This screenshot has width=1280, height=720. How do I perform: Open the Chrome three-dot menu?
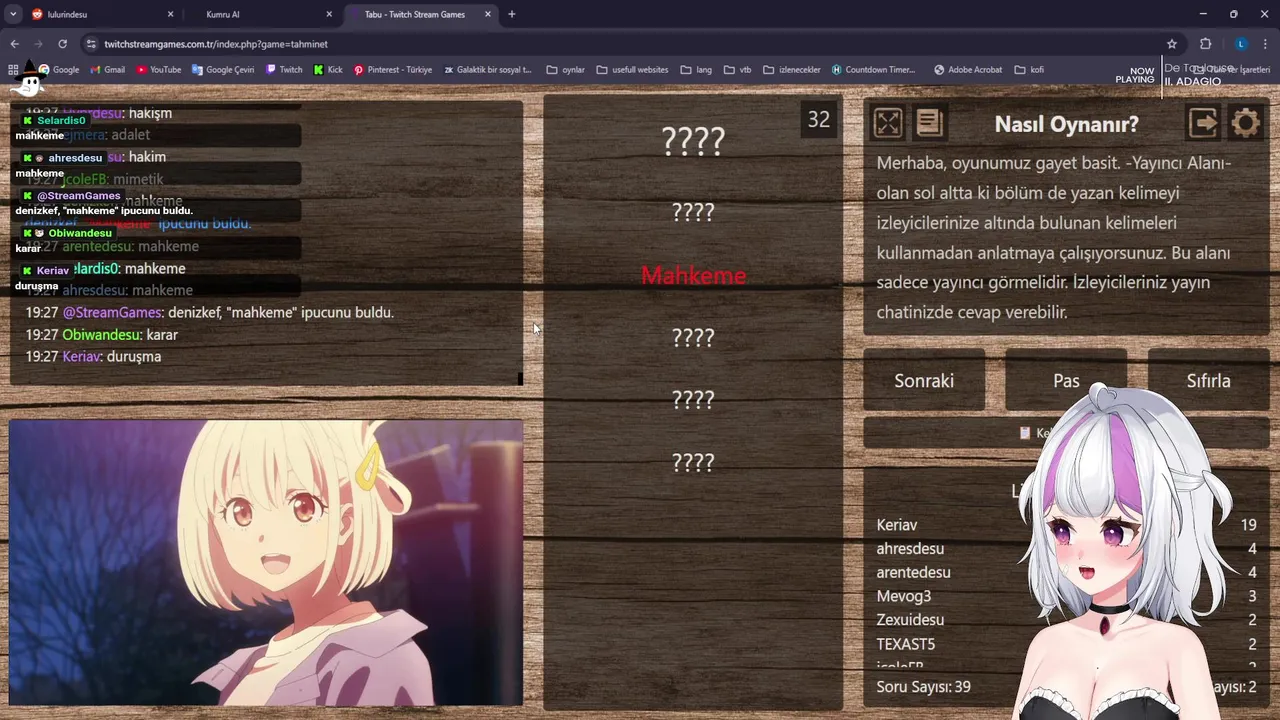click(x=1266, y=44)
